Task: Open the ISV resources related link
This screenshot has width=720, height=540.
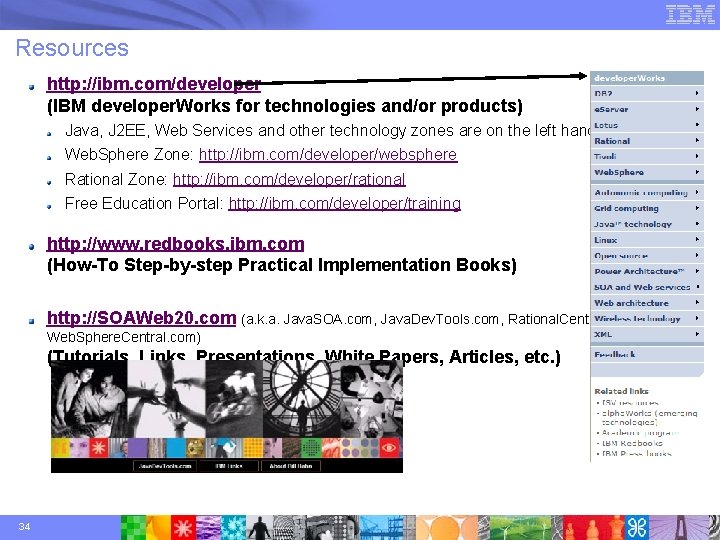Action: 630,402
